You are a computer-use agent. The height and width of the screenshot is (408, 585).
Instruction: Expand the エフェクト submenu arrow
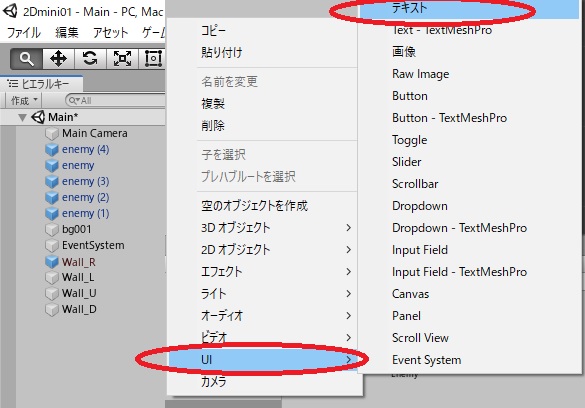point(348,272)
